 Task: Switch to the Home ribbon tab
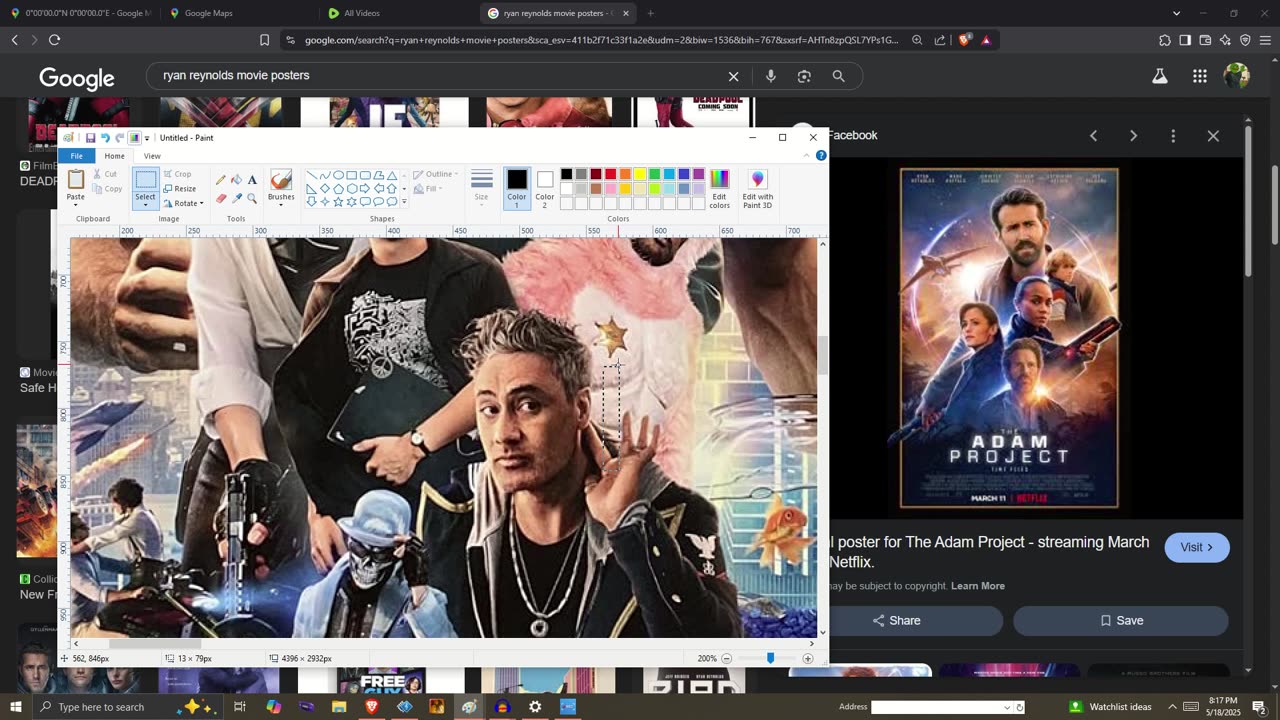(x=115, y=156)
